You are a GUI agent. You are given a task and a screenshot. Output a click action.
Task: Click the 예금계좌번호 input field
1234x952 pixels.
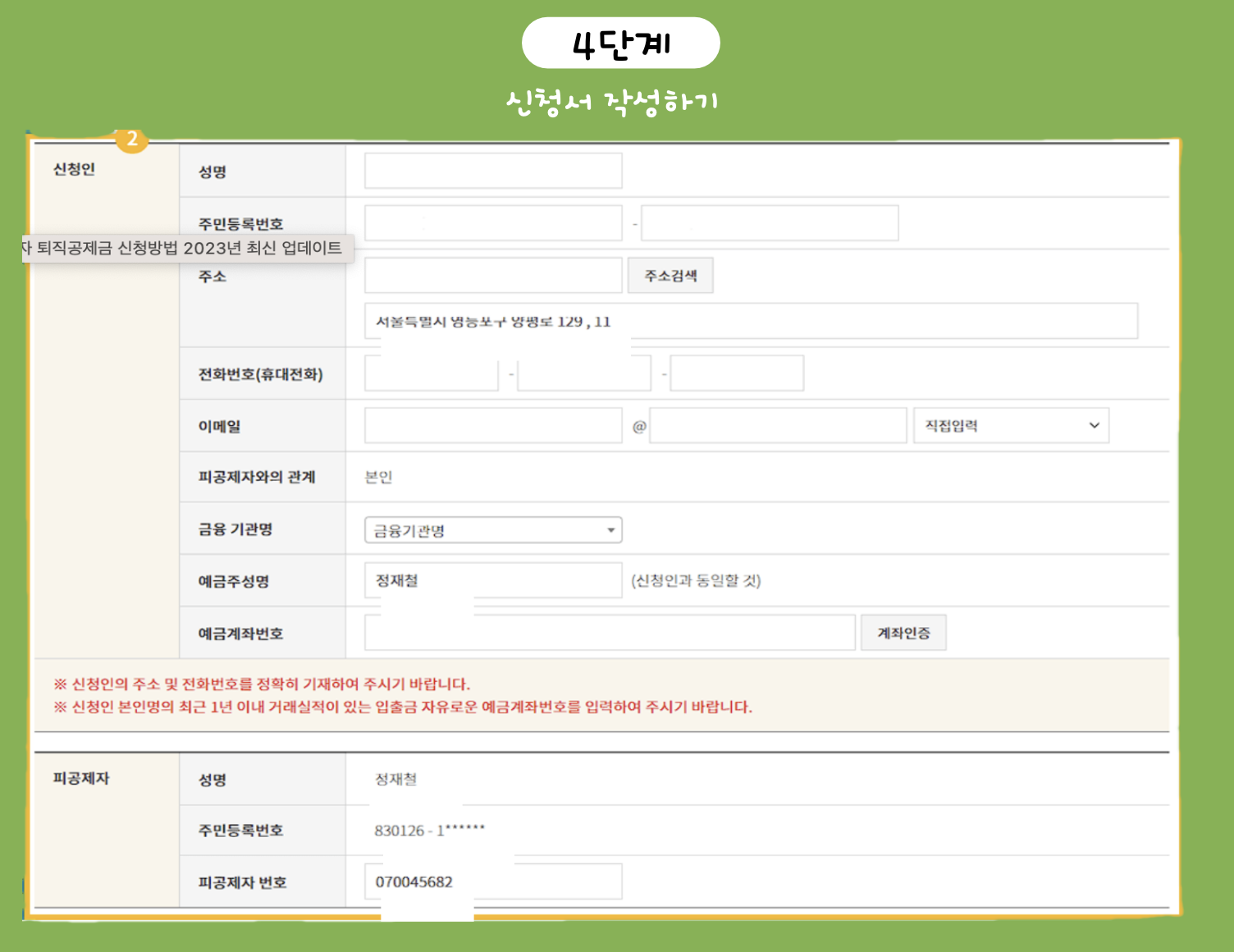pyautogui.click(x=610, y=633)
